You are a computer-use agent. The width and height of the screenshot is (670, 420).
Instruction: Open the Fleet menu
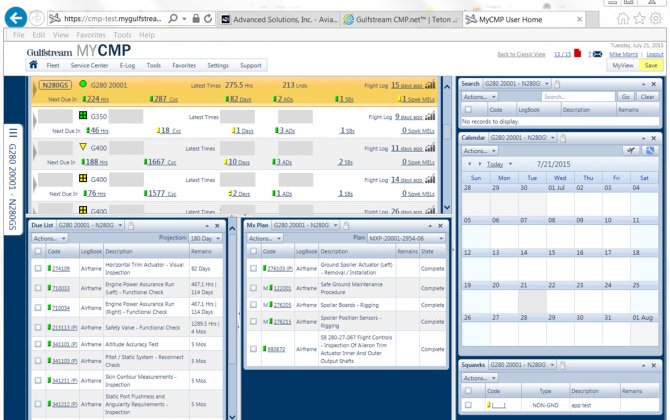click(x=53, y=65)
